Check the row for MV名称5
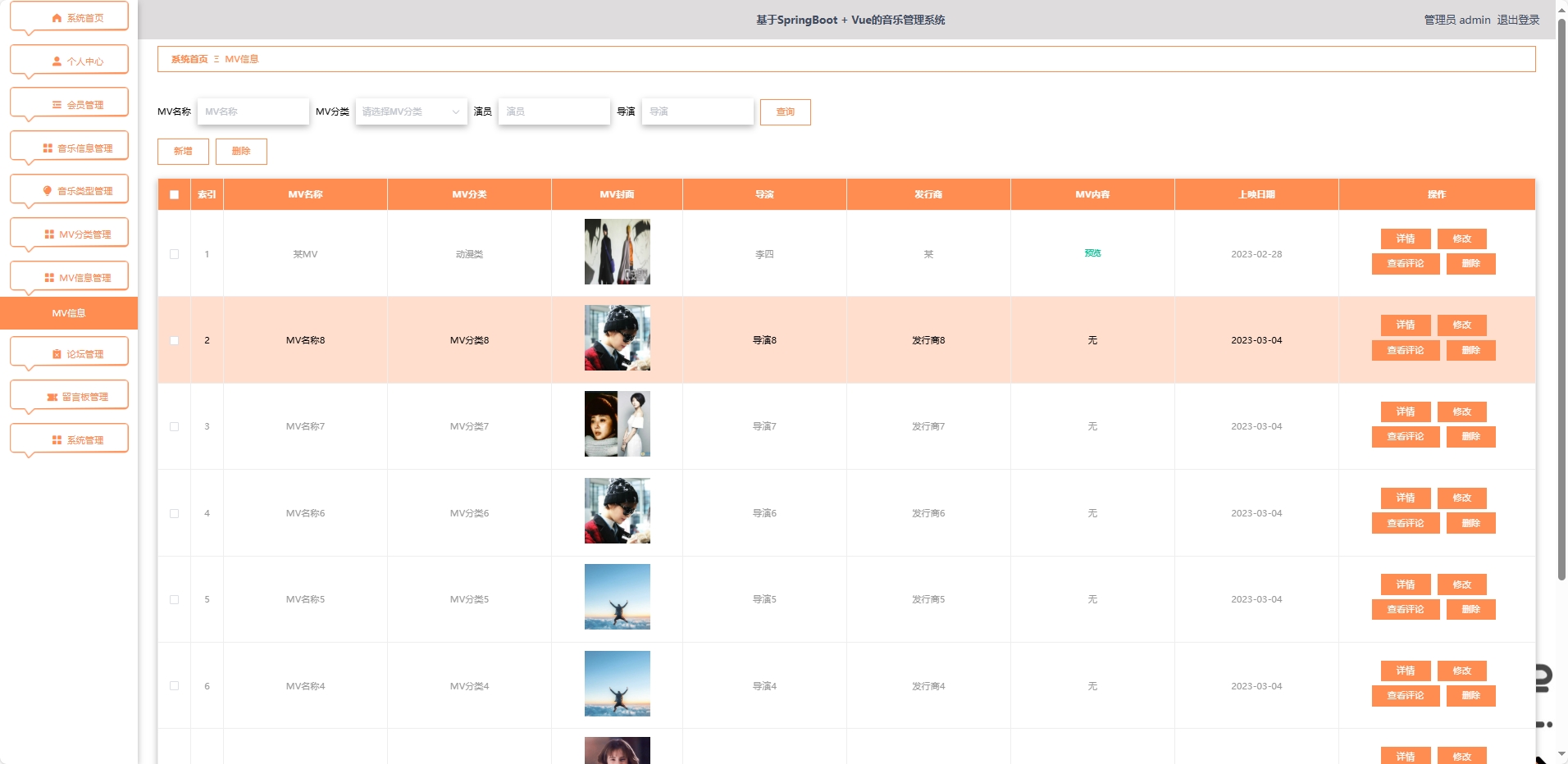The height and width of the screenshot is (764, 1568). [x=174, y=599]
